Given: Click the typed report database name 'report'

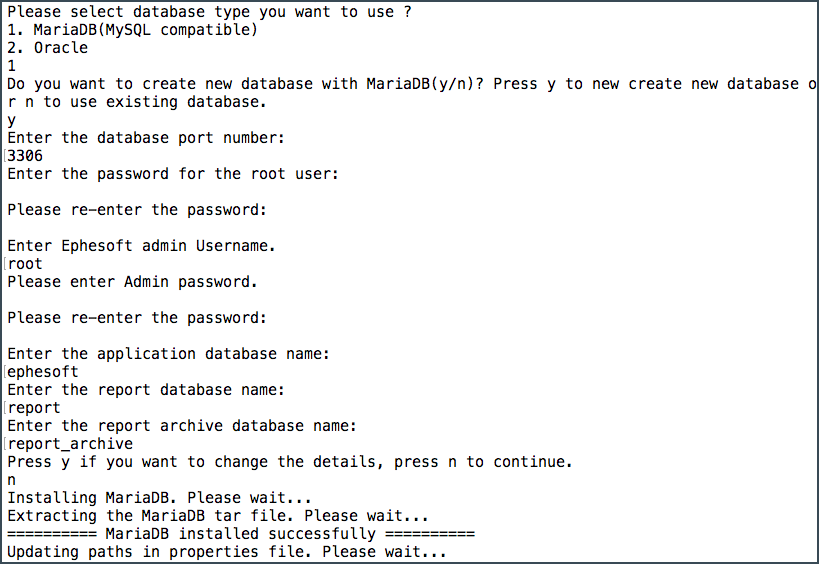Looking at the screenshot, I should coord(34,408).
